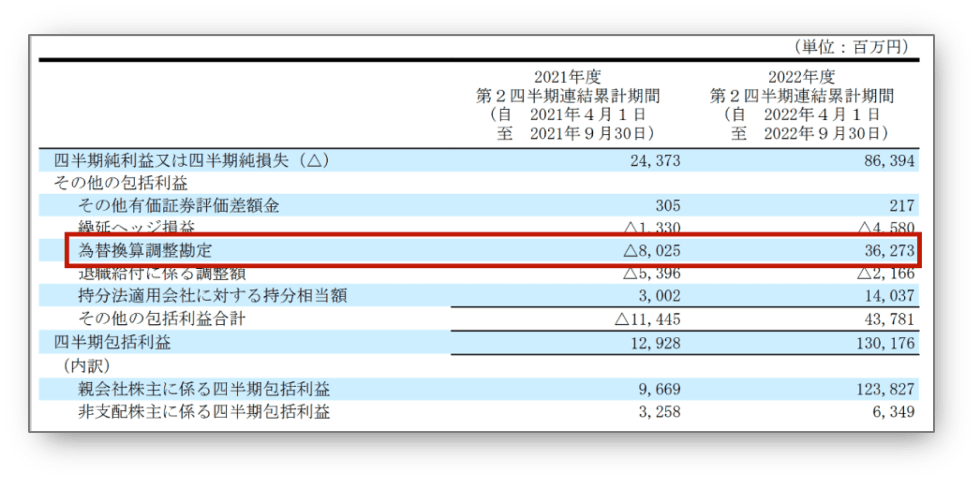The height and width of the screenshot is (482, 978).
Task: Click the 単位：百万円 unit note
Action: [851, 47]
